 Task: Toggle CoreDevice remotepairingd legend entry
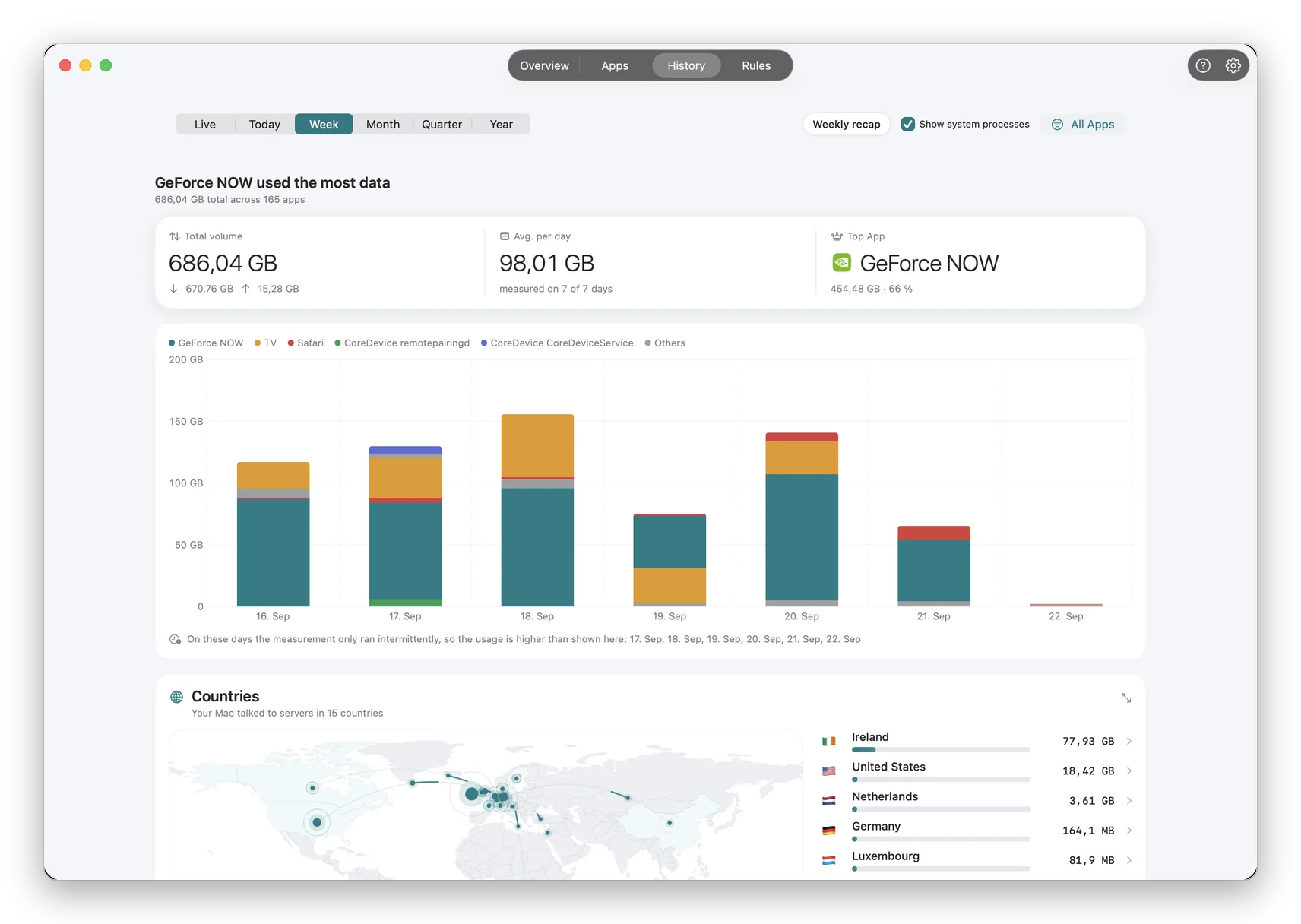(402, 343)
